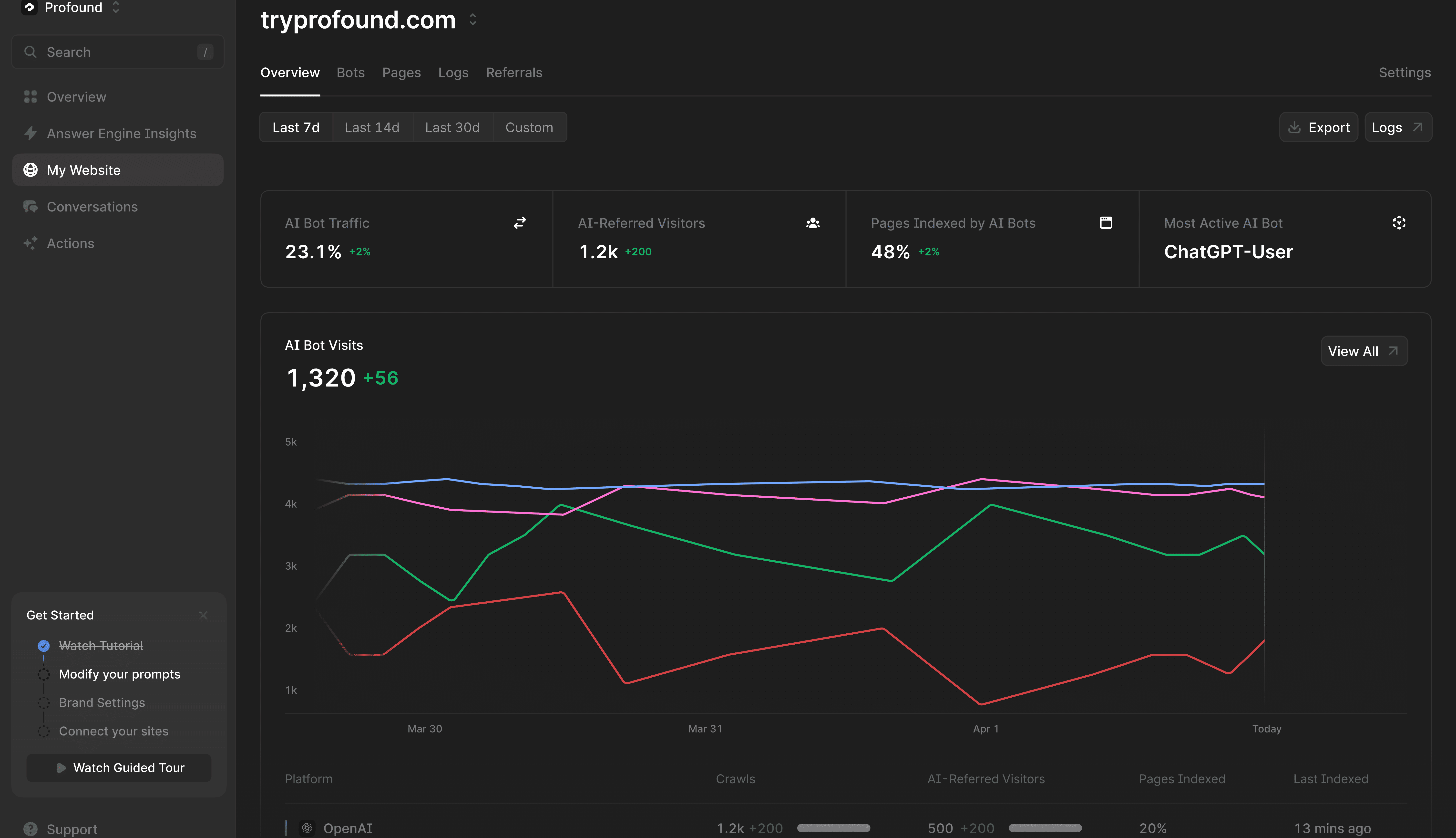
Task: Switch to the Logs tab
Action: 453,73
